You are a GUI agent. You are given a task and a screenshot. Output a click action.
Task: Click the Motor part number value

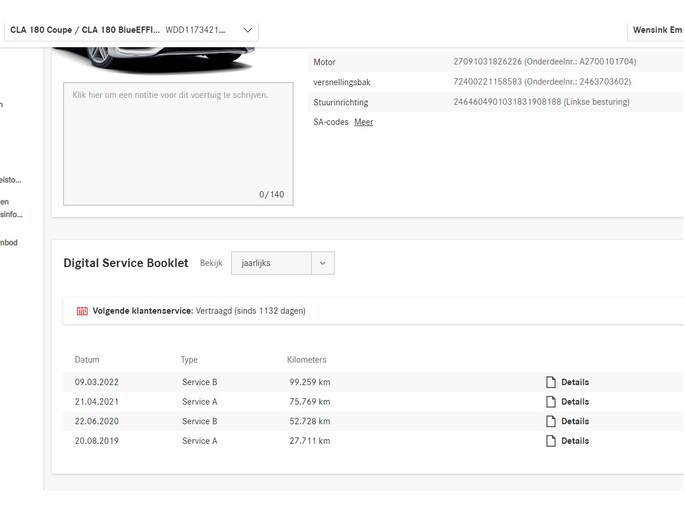click(x=544, y=62)
